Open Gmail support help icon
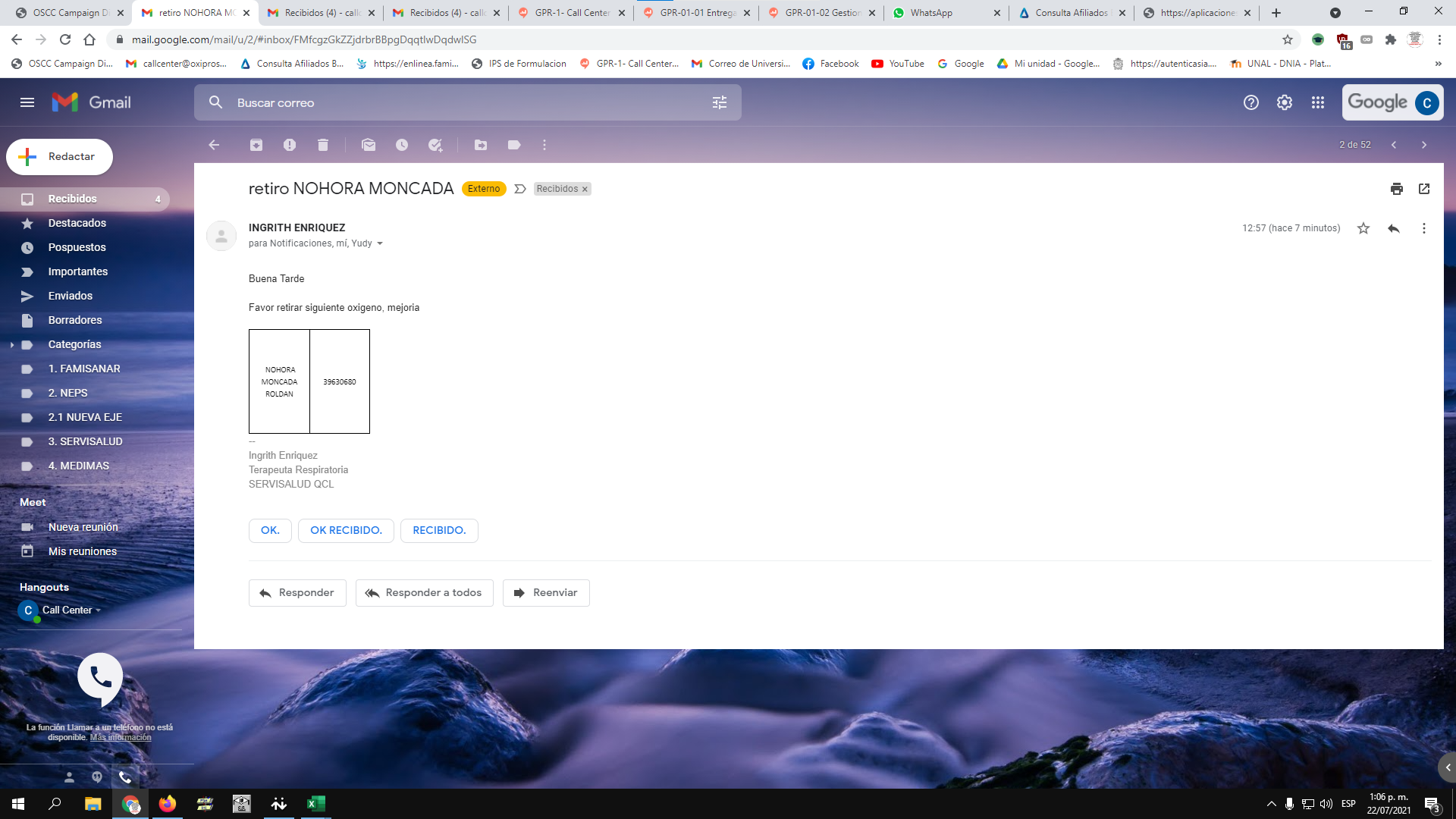Viewport: 1456px width, 819px height. [1251, 102]
